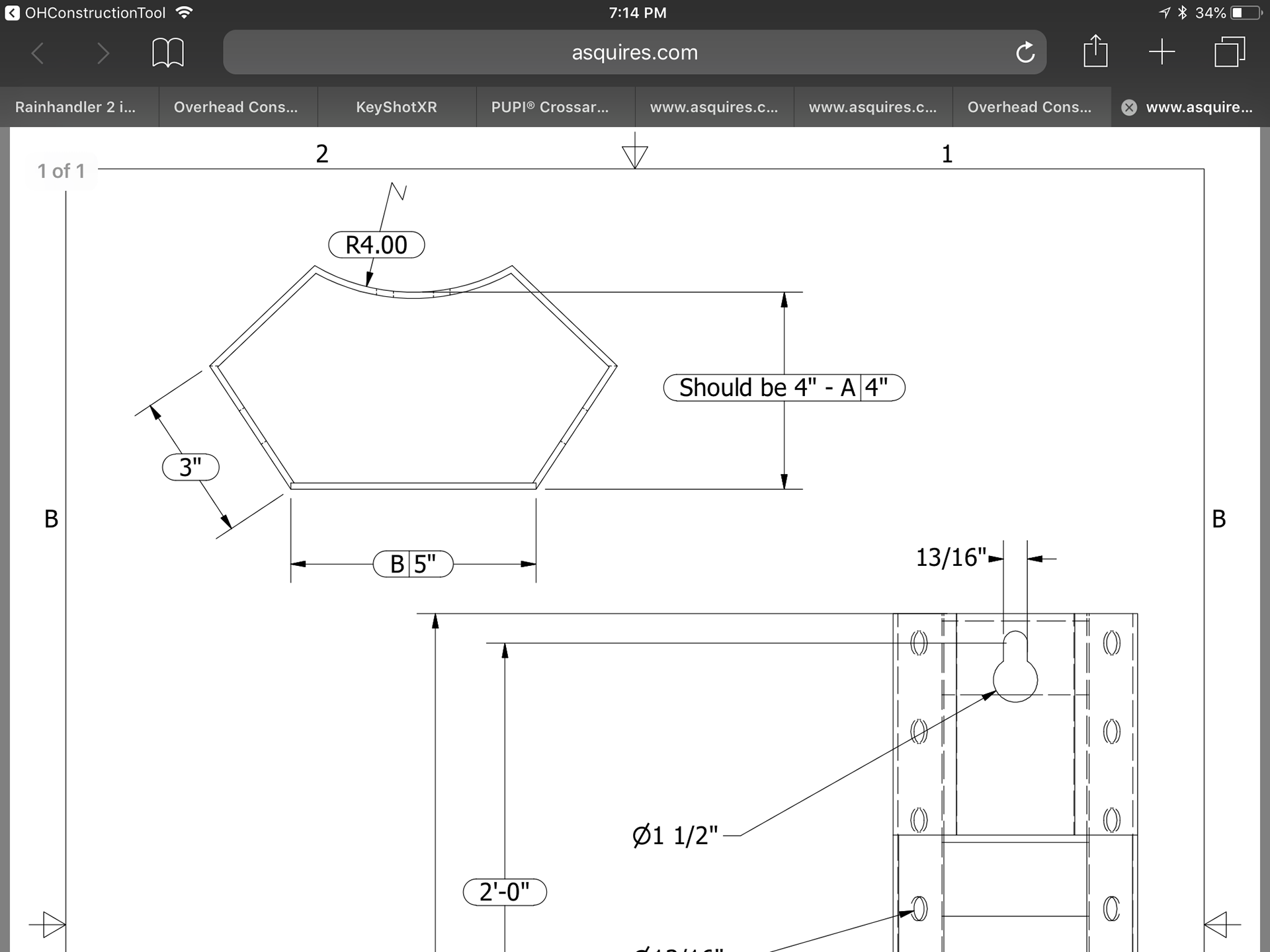
Task: Tap the B 5" dimension label
Action: coord(413,564)
